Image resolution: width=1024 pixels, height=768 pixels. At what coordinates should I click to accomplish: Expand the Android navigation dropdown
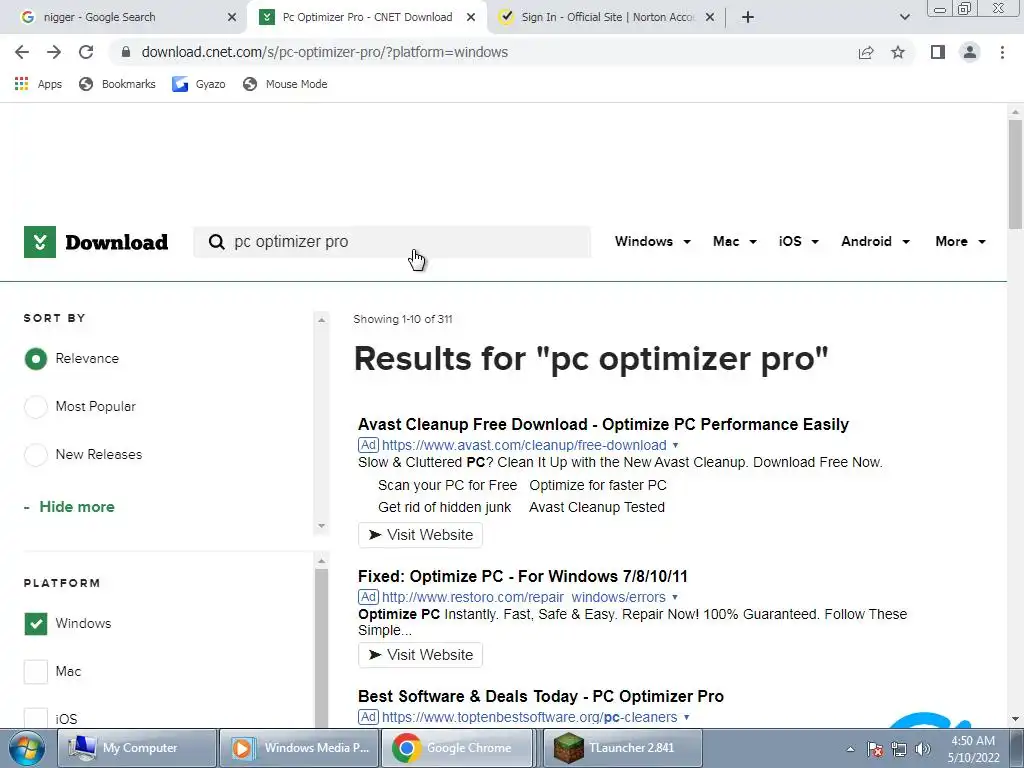coord(875,242)
